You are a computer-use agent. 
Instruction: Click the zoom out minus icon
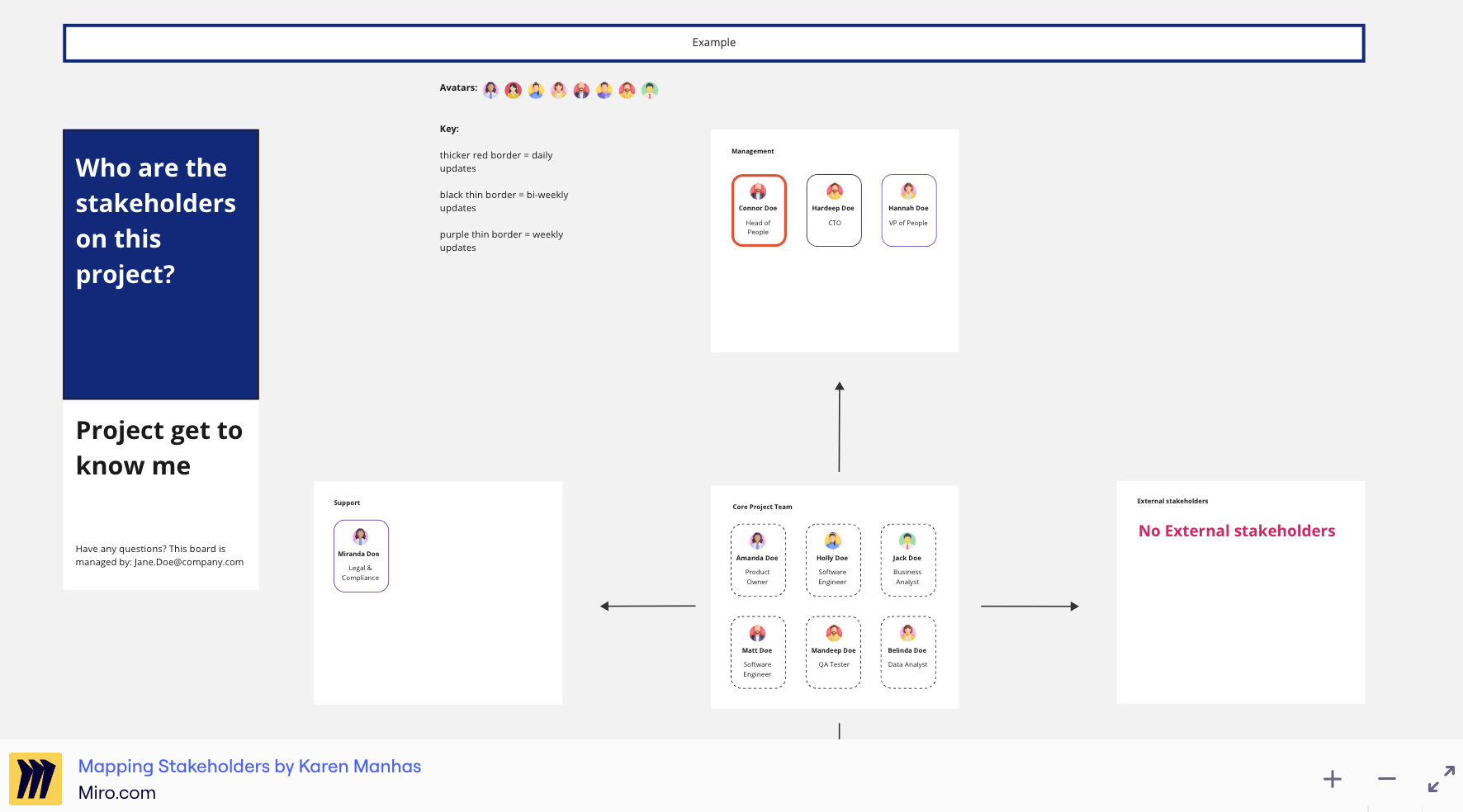[1386, 778]
